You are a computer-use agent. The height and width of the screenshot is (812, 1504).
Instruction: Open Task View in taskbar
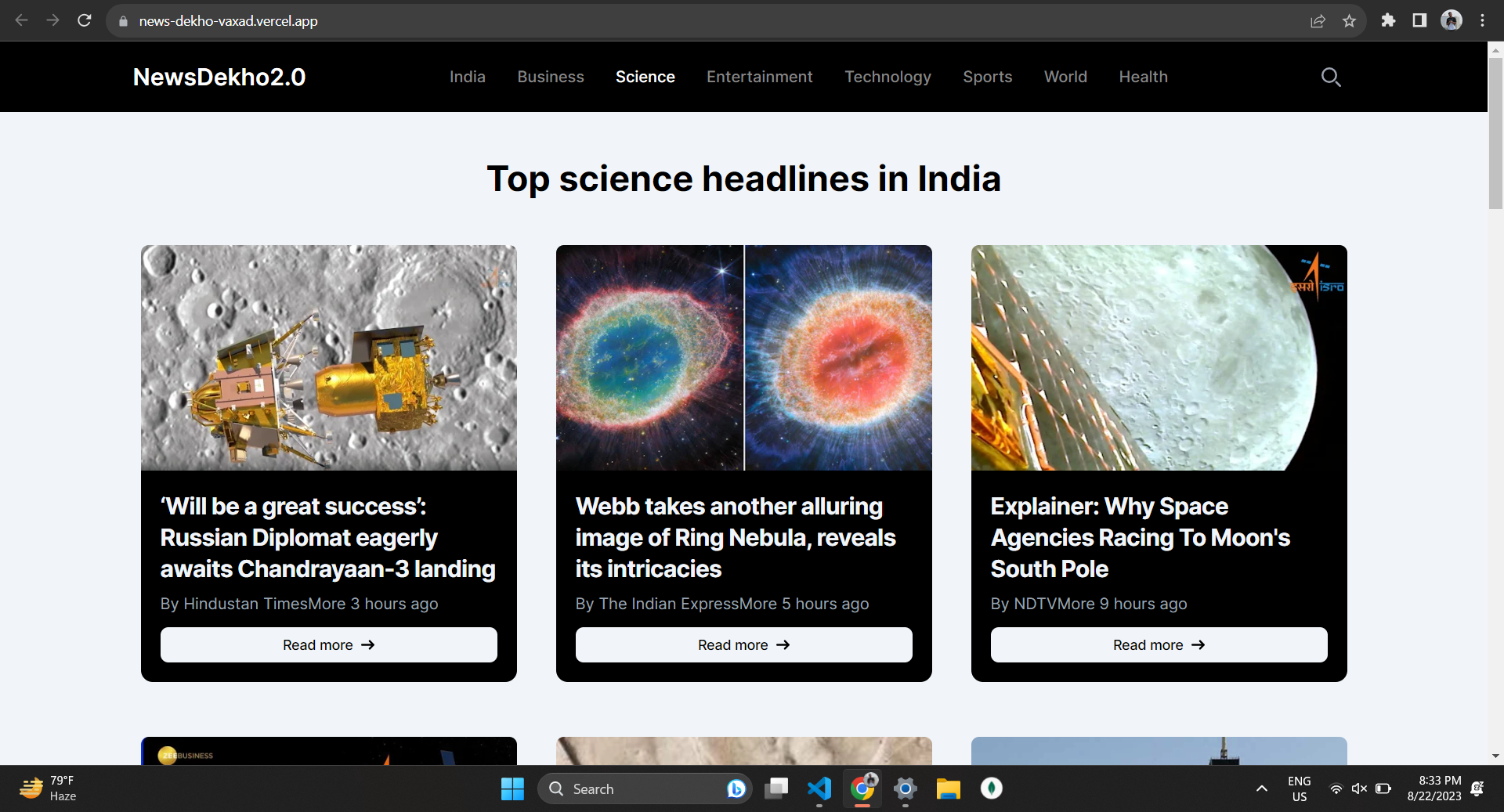click(x=776, y=789)
